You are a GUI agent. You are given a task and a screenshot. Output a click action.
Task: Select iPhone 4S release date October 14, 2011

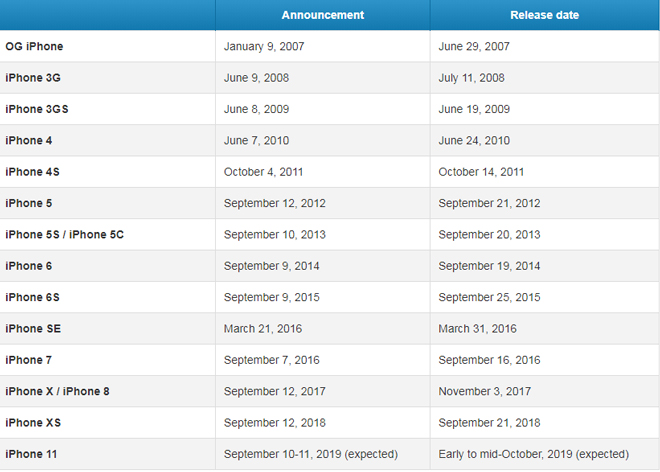click(x=481, y=172)
